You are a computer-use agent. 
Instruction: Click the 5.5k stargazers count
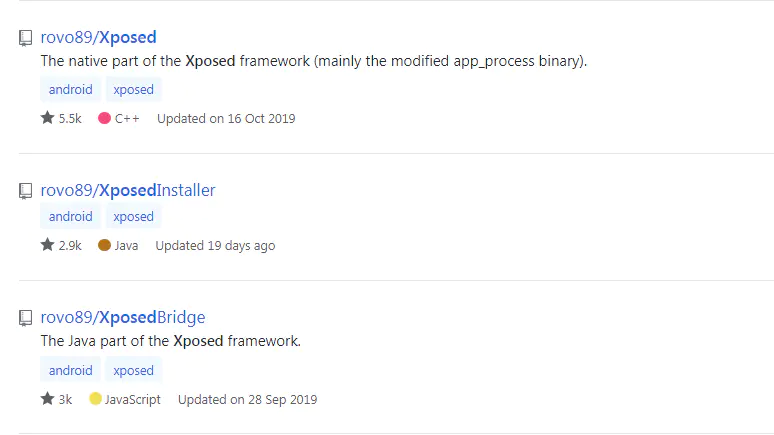(x=70, y=118)
